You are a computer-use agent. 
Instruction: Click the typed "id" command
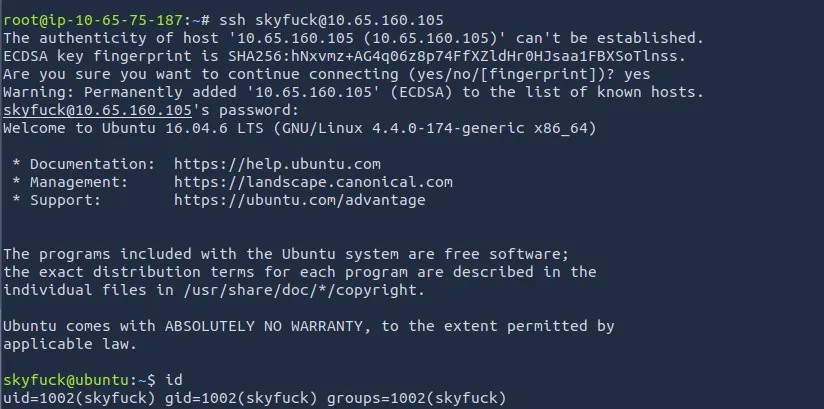coord(174,381)
